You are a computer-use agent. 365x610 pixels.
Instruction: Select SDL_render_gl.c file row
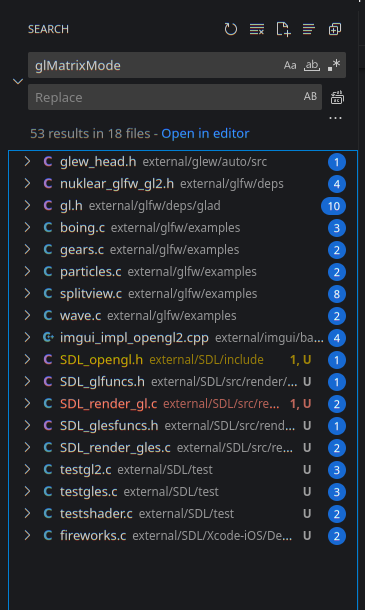pyautogui.click(x=182, y=403)
